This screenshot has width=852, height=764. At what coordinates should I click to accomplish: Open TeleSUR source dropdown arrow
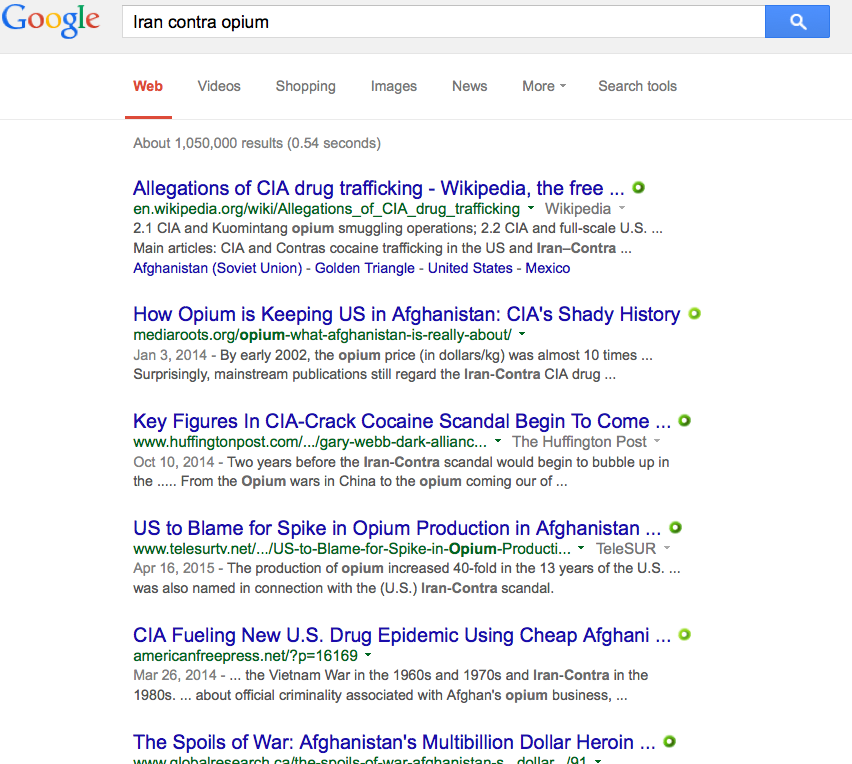(667, 548)
